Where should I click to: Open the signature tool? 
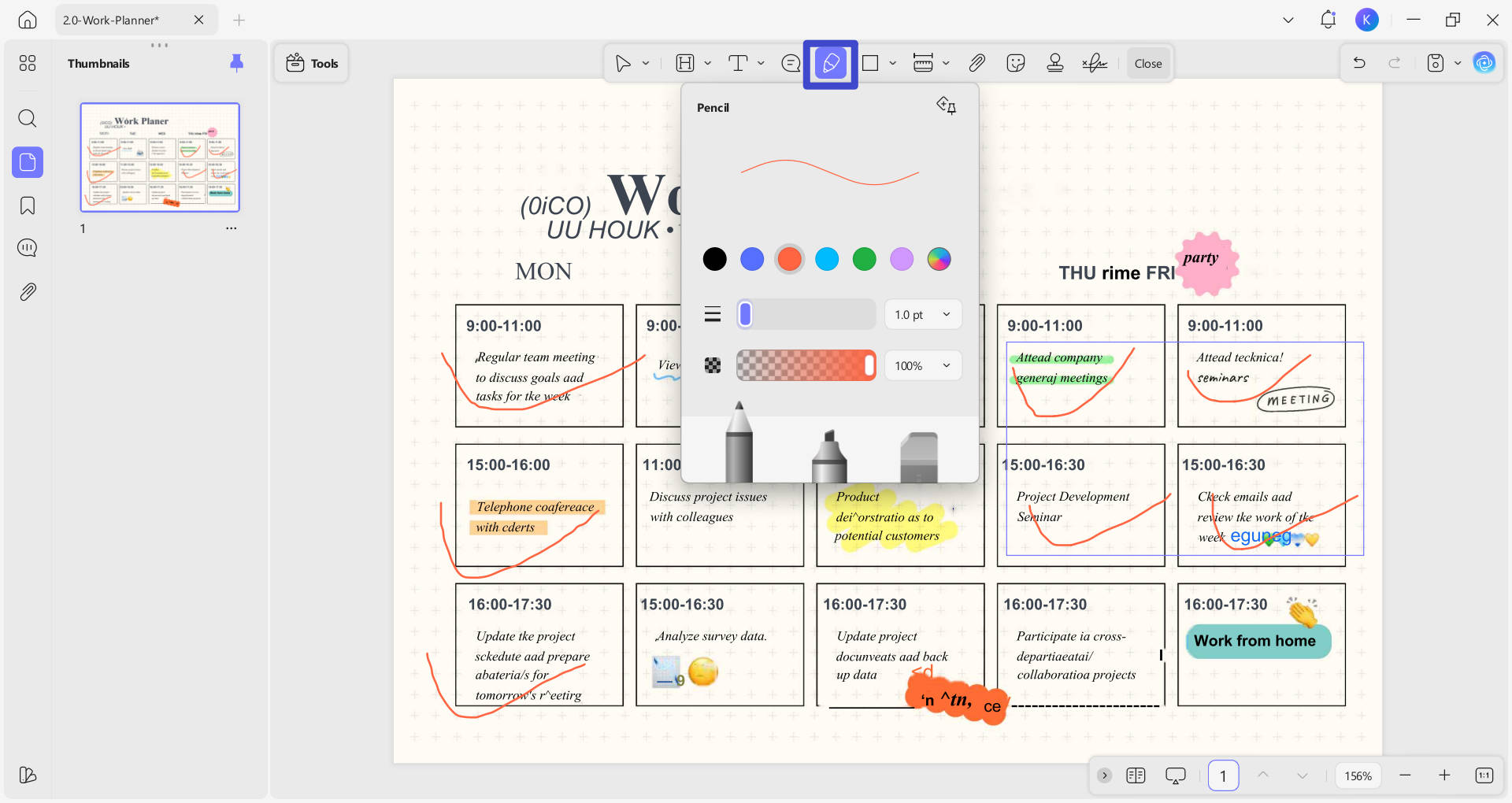pos(1095,63)
